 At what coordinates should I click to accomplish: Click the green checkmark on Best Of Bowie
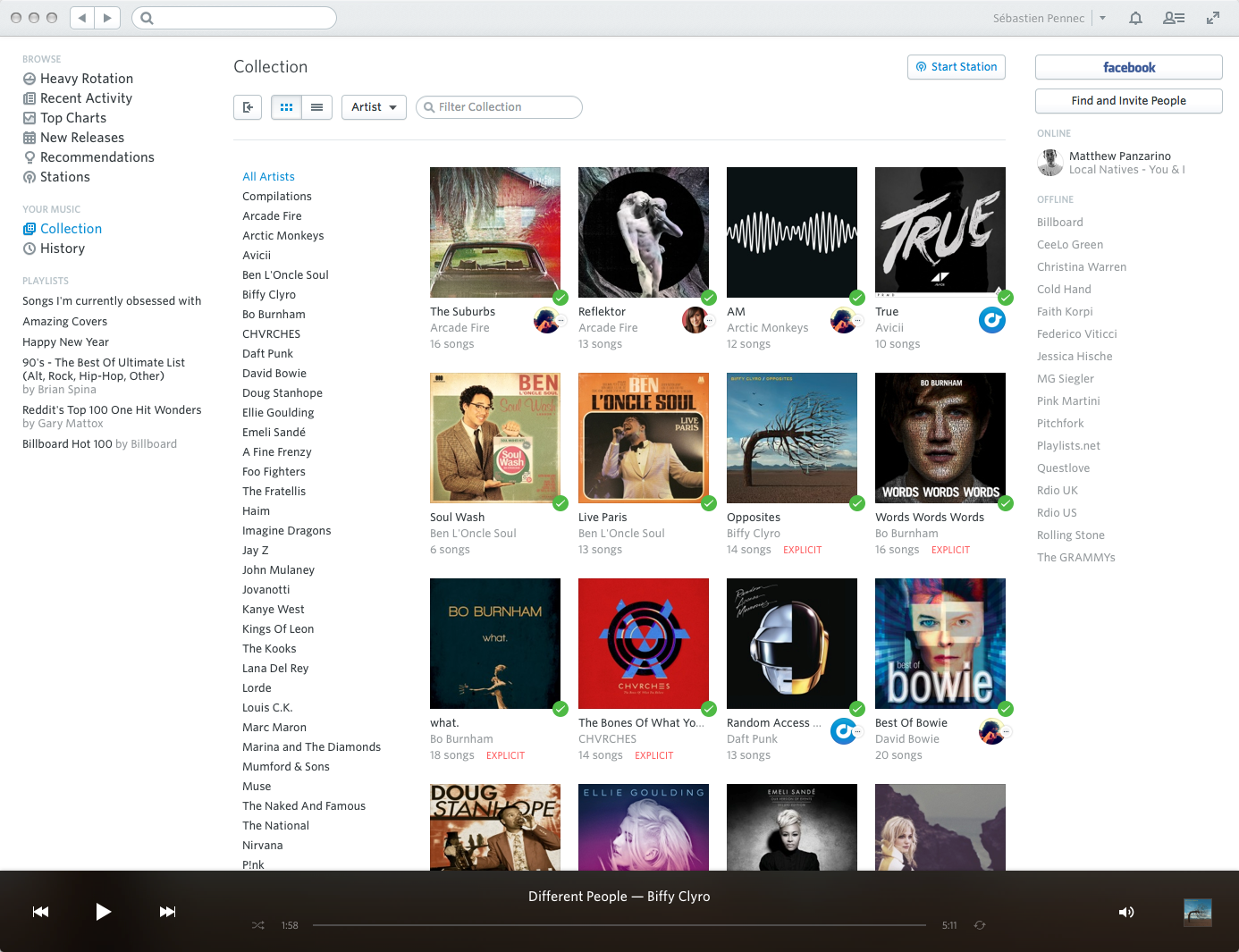tap(1006, 709)
